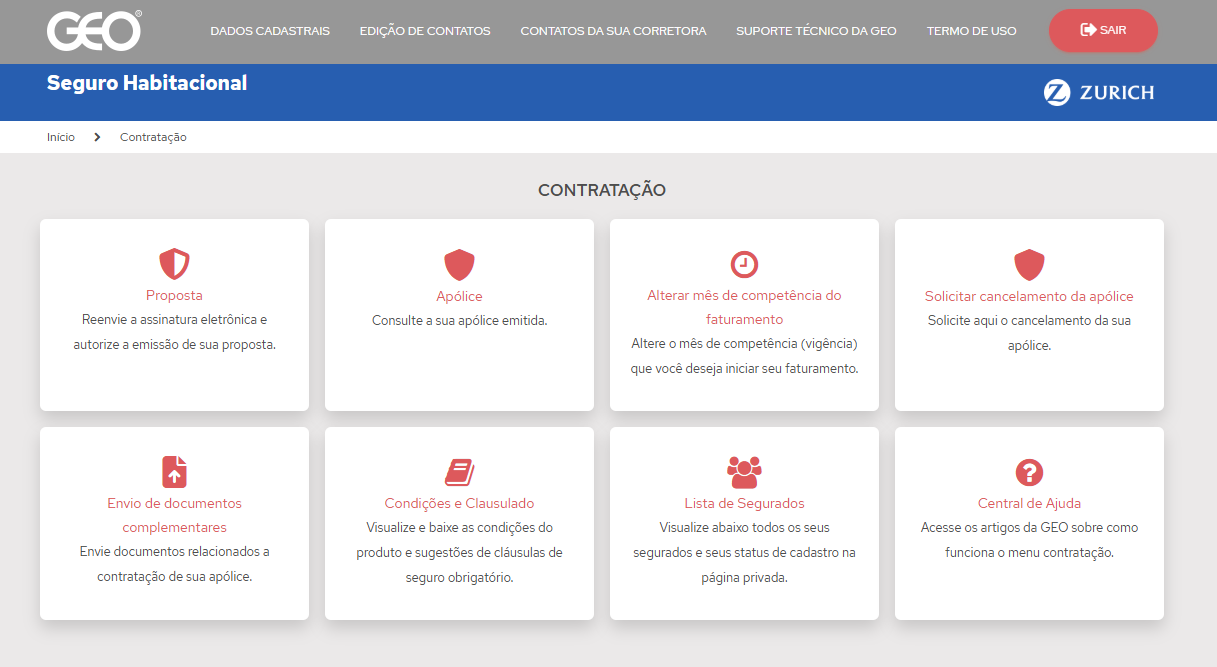Go to Contatos da Sua Corretora
This screenshot has height=667, width=1217.
pyautogui.click(x=613, y=31)
